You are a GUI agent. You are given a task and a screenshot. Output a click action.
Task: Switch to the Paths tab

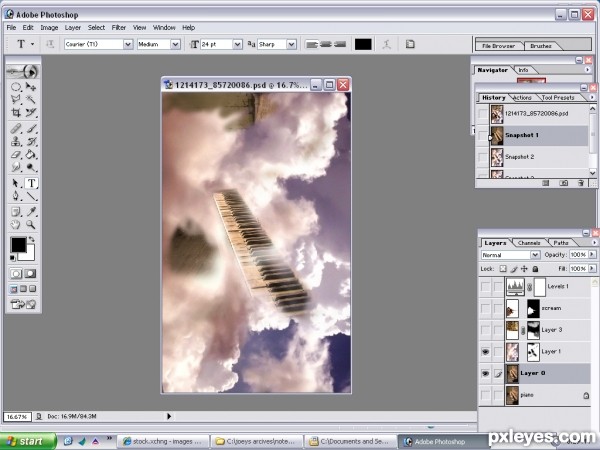(561, 243)
